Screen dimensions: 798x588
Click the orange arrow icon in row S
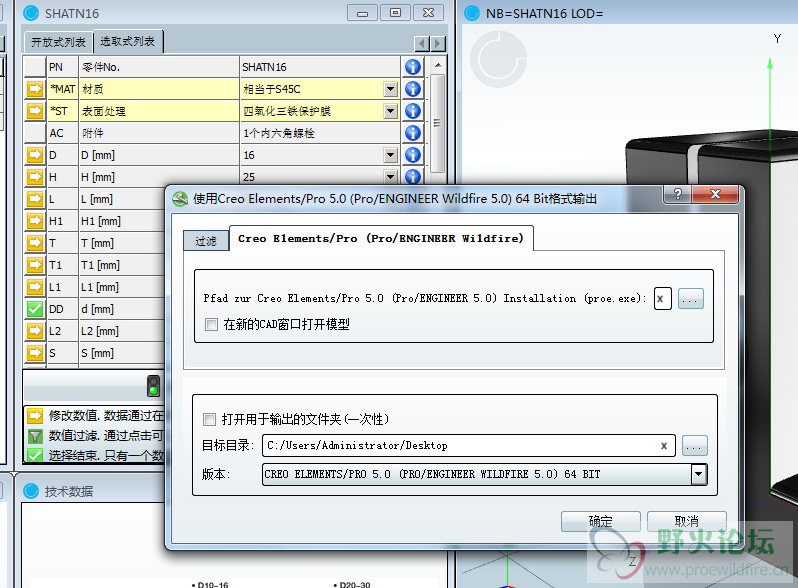[x=35, y=353]
